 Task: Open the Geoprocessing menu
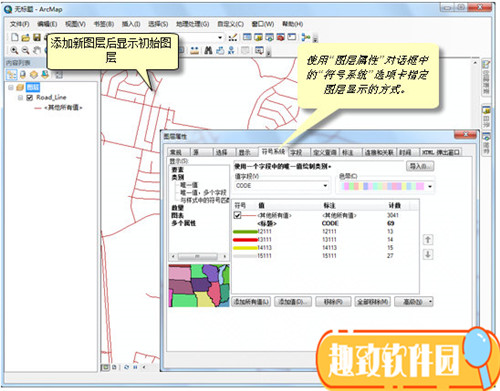point(192,24)
